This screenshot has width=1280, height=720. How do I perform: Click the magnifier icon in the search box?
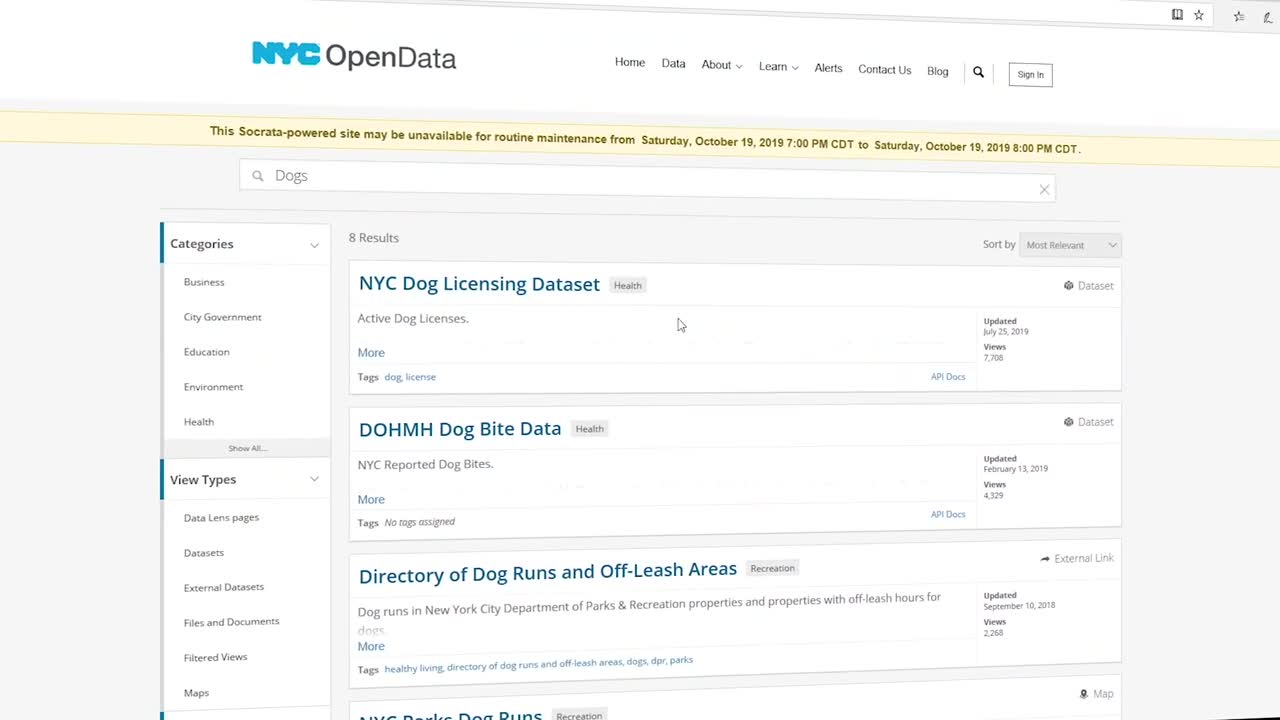(258, 176)
